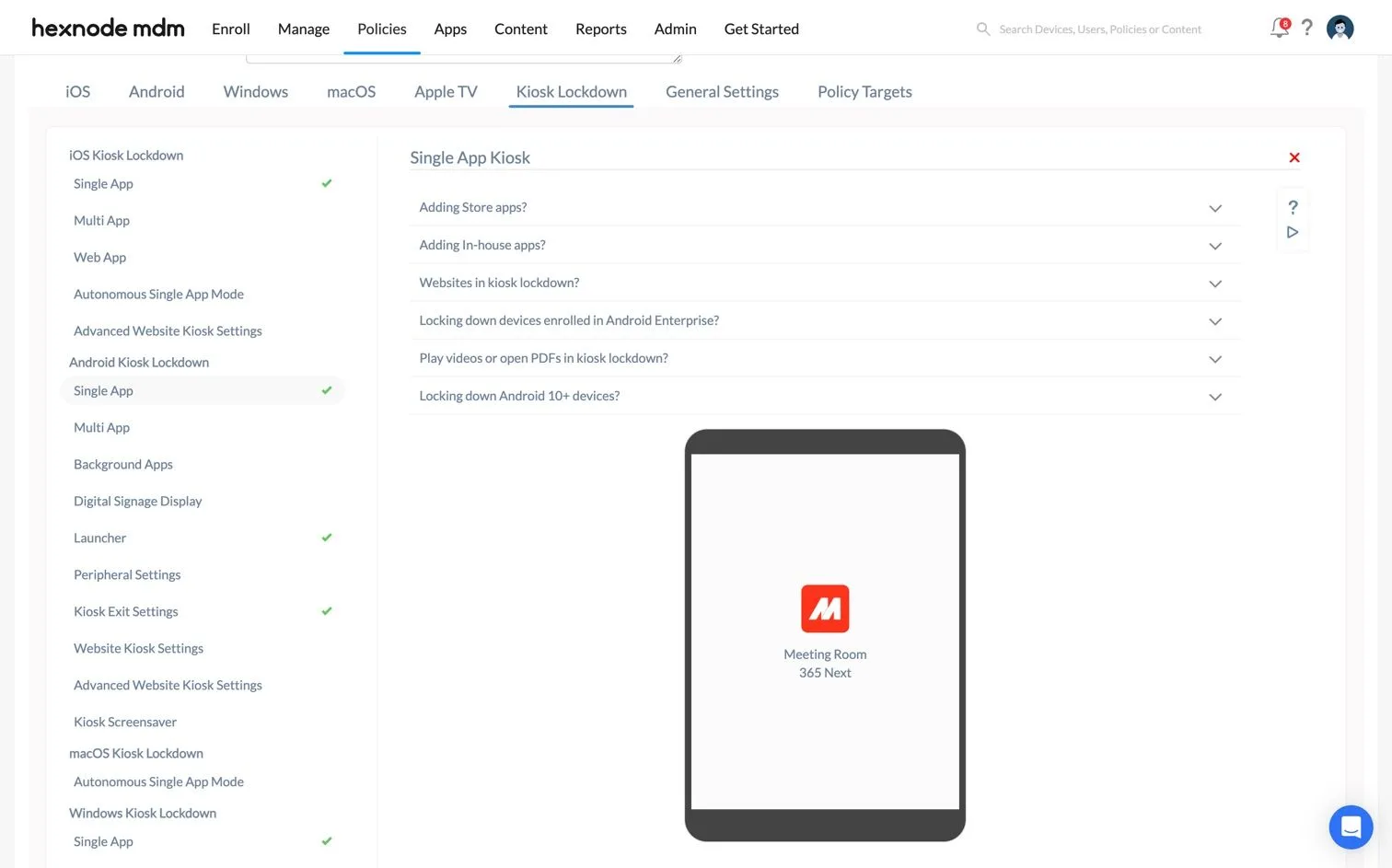Expand 'Websites in kiosk lockdown?' section
The image size is (1392, 868).
[825, 283]
